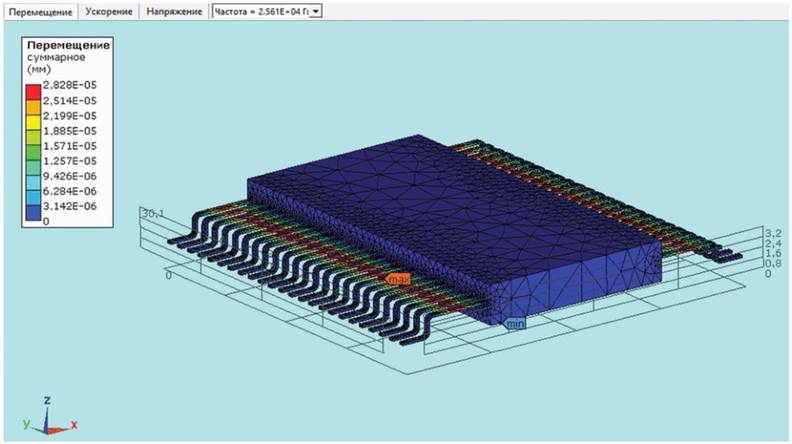
Task: Click the blue min marker on the model
Action: (x=515, y=324)
